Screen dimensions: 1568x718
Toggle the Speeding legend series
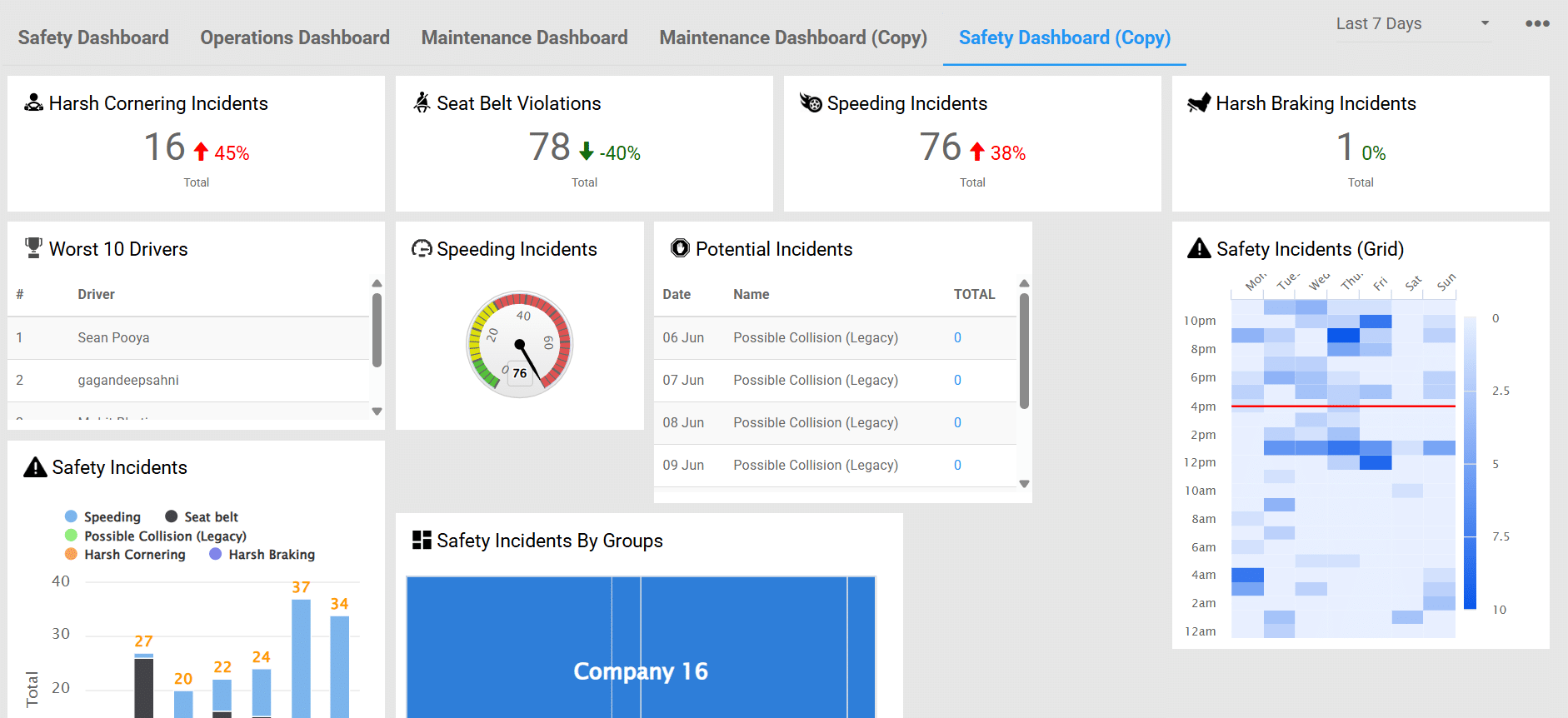(103, 517)
